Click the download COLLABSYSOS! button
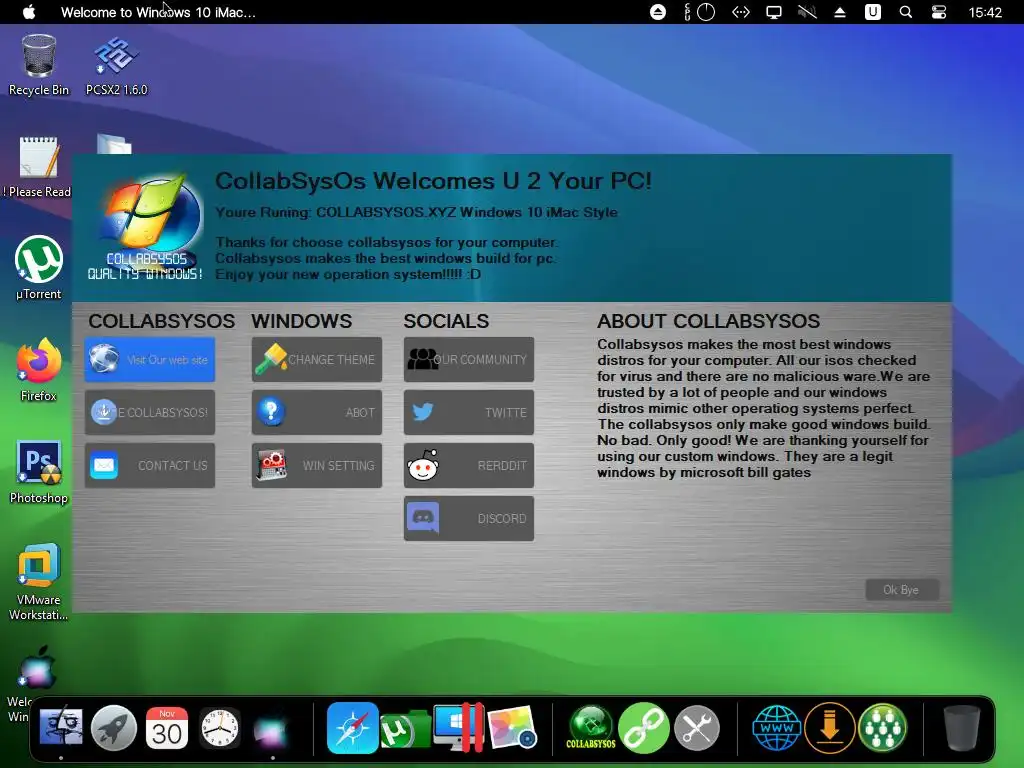The height and width of the screenshot is (768, 1024). tap(150, 412)
